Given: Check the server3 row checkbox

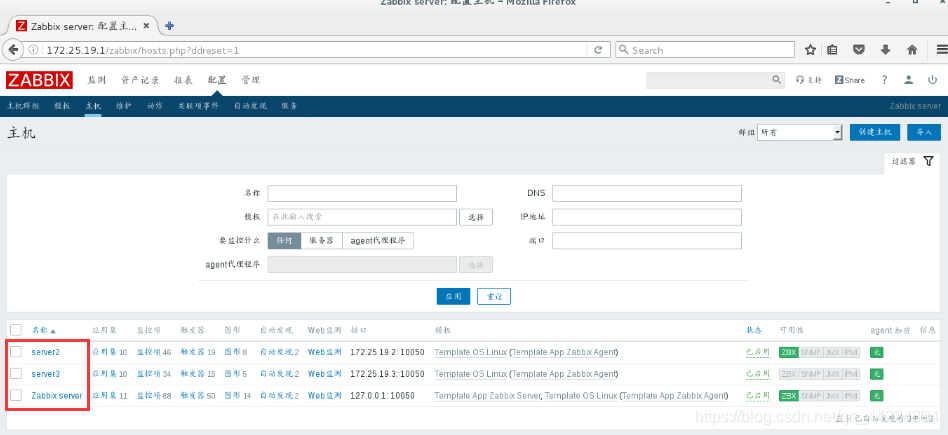Looking at the screenshot, I should (16, 373).
